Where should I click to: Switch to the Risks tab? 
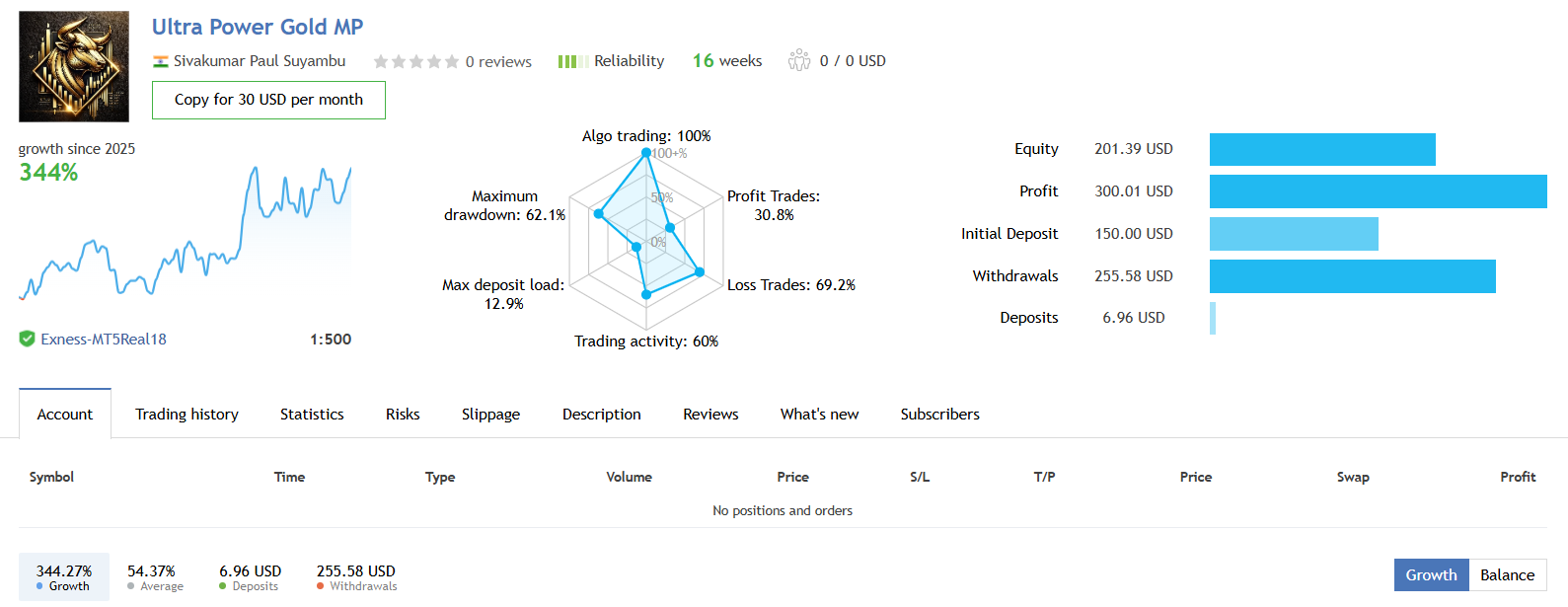point(403,414)
